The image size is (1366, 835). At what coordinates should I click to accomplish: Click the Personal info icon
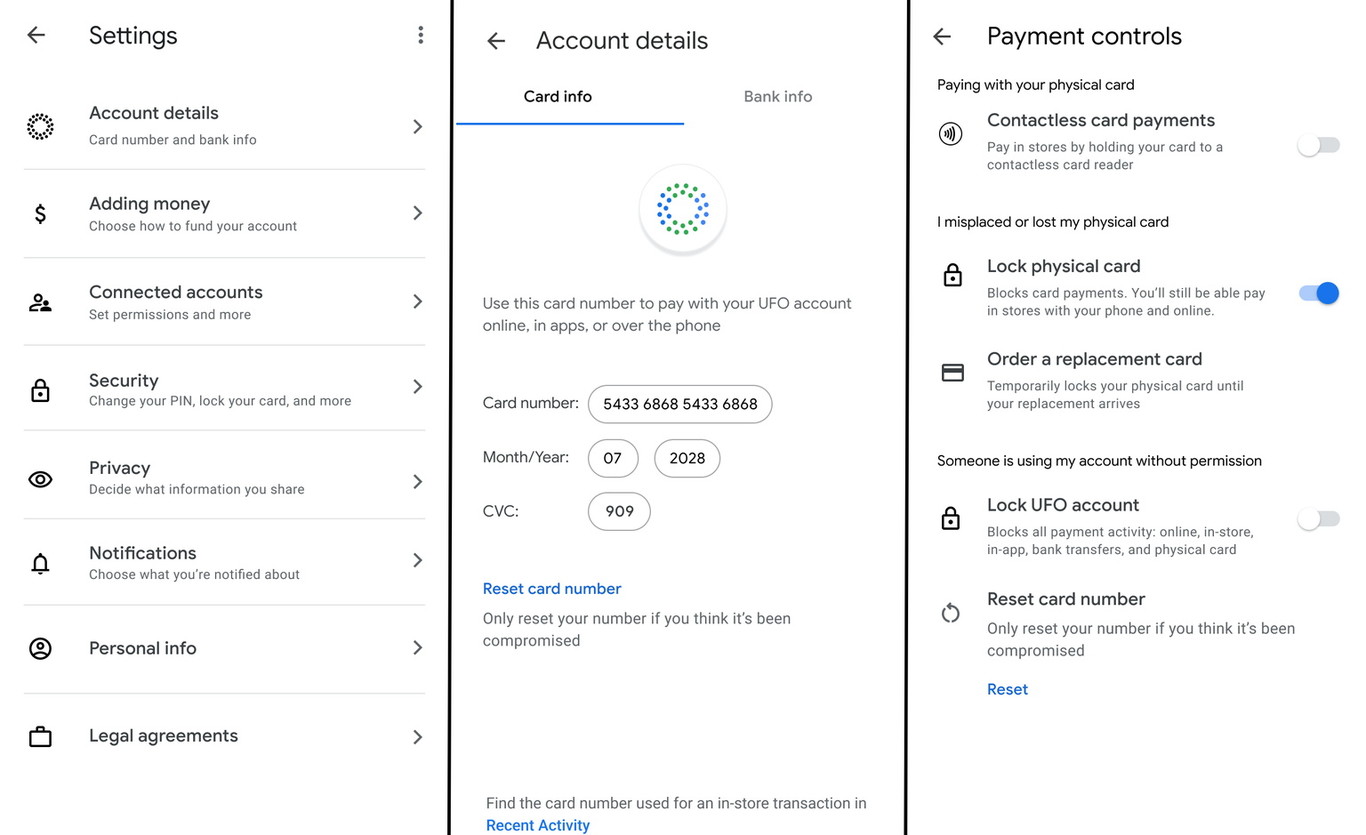coord(40,647)
